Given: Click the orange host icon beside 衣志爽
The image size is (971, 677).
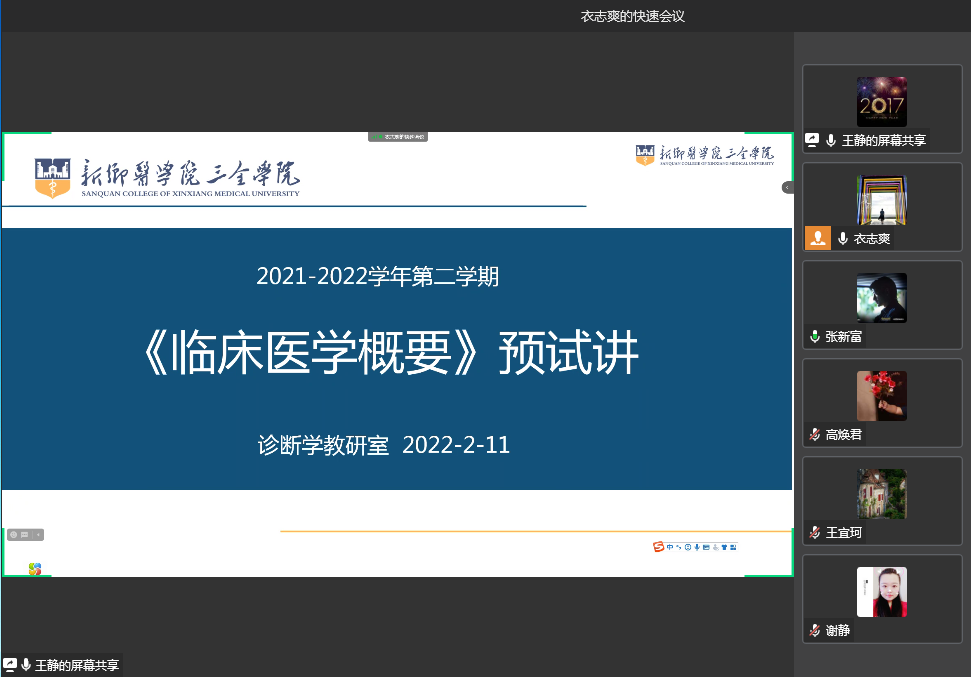Looking at the screenshot, I should pyautogui.click(x=818, y=238).
